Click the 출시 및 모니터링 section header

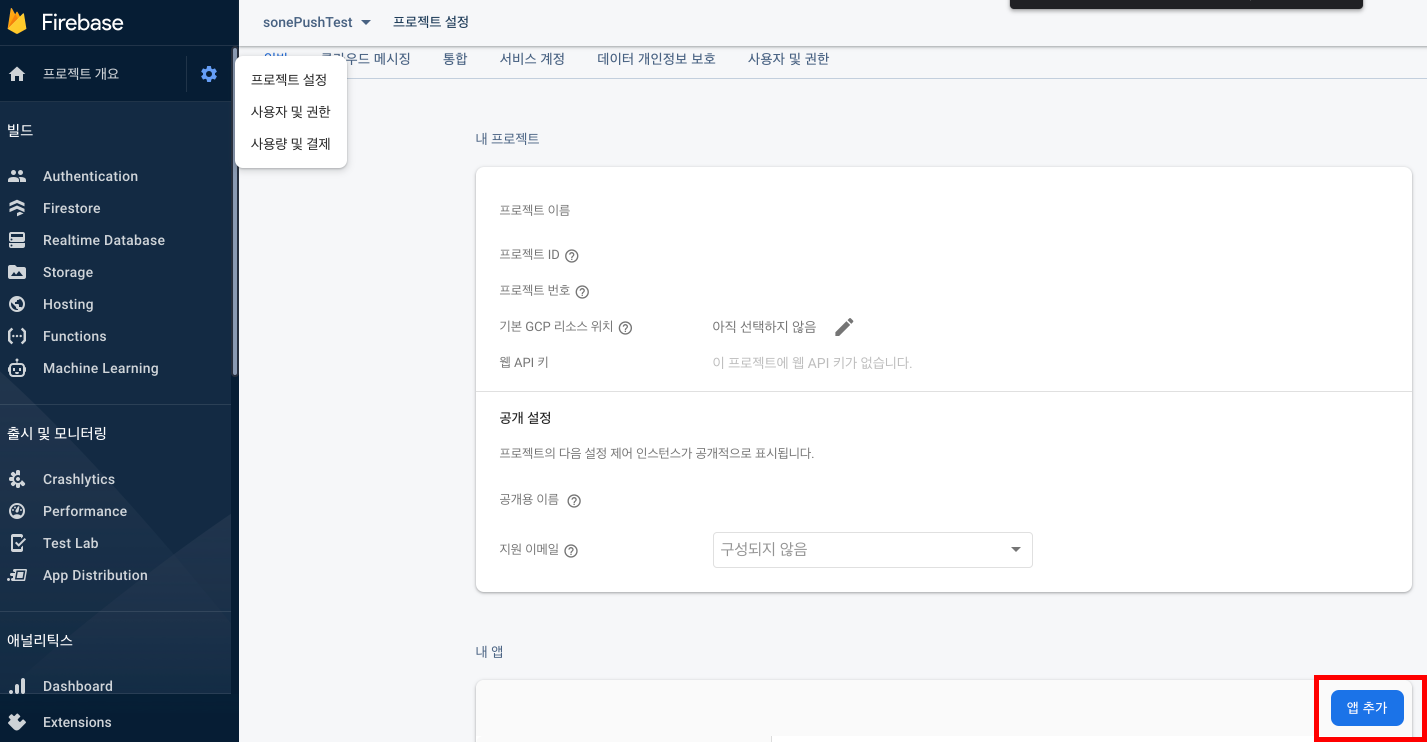click(57, 433)
